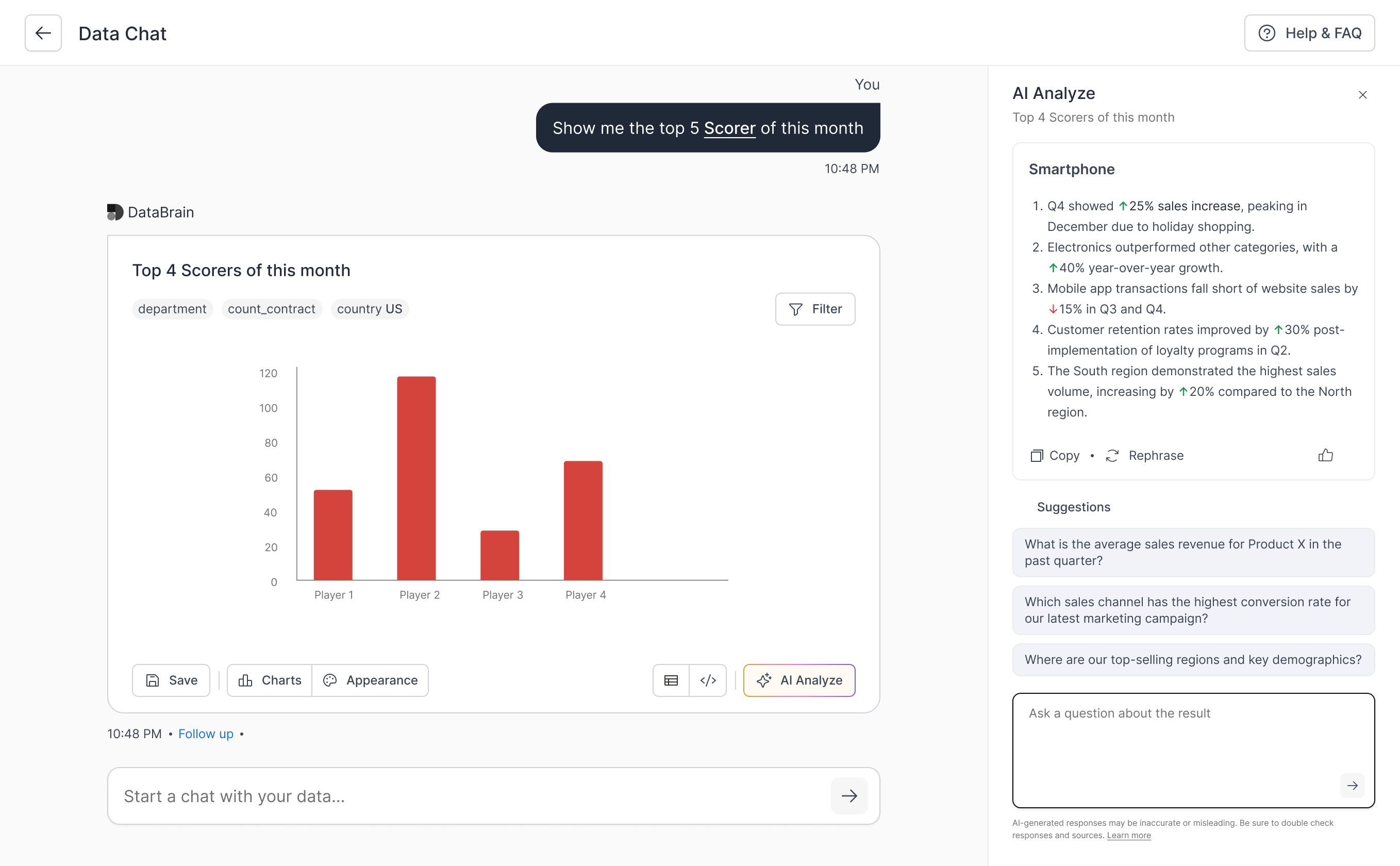Submit question in AI Analyze panel
This screenshot has width=1400, height=866.
click(1352, 785)
